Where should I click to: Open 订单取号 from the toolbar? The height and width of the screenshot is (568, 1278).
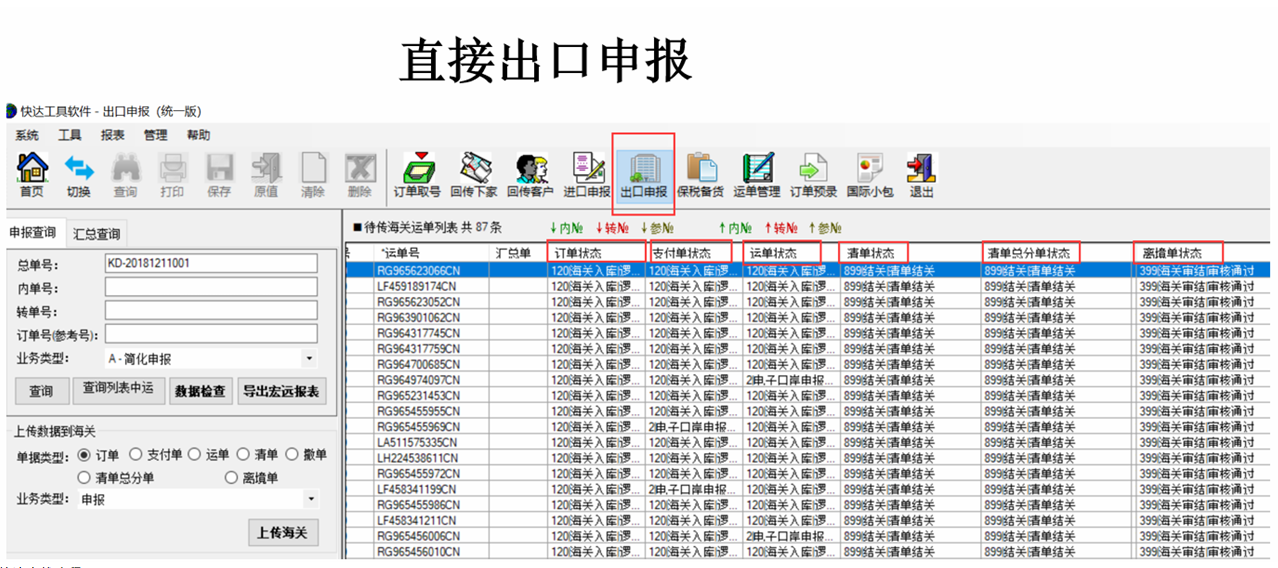pos(417,173)
